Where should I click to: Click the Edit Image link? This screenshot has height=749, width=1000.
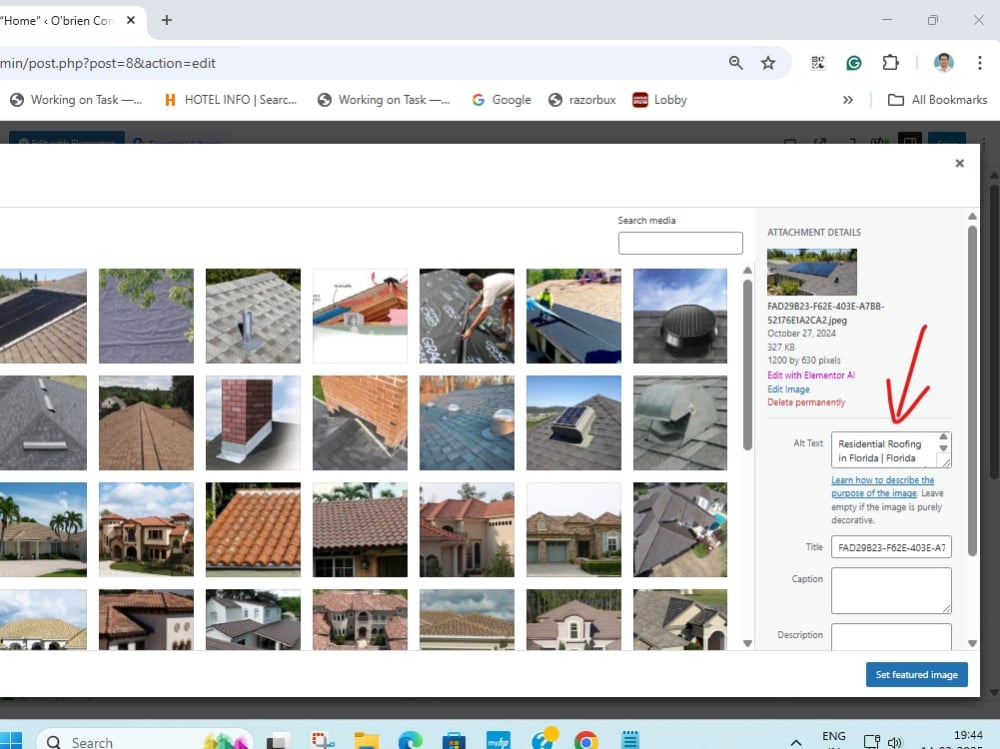click(x=788, y=389)
